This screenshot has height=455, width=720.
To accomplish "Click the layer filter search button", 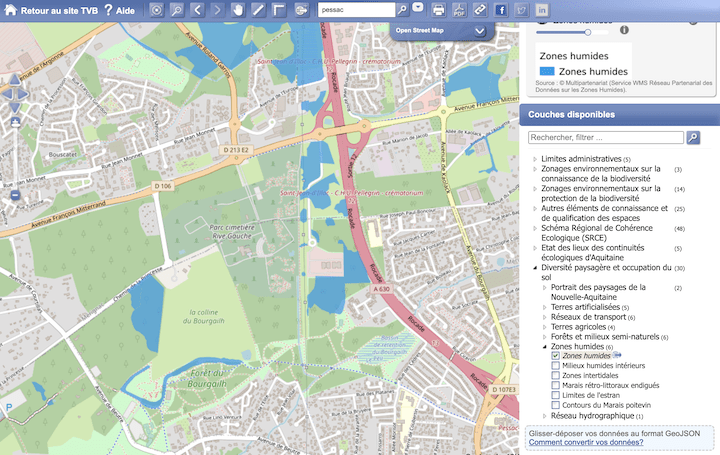I will [x=694, y=137].
